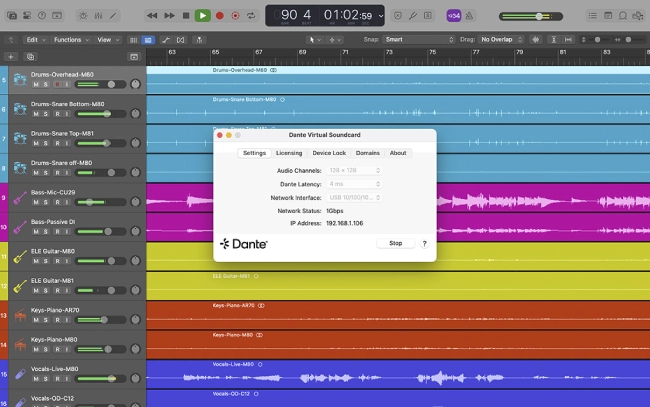Open the Dante Latency dropdown
Image resolution: width=650 pixels, height=407 pixels.
click(354, 184)
